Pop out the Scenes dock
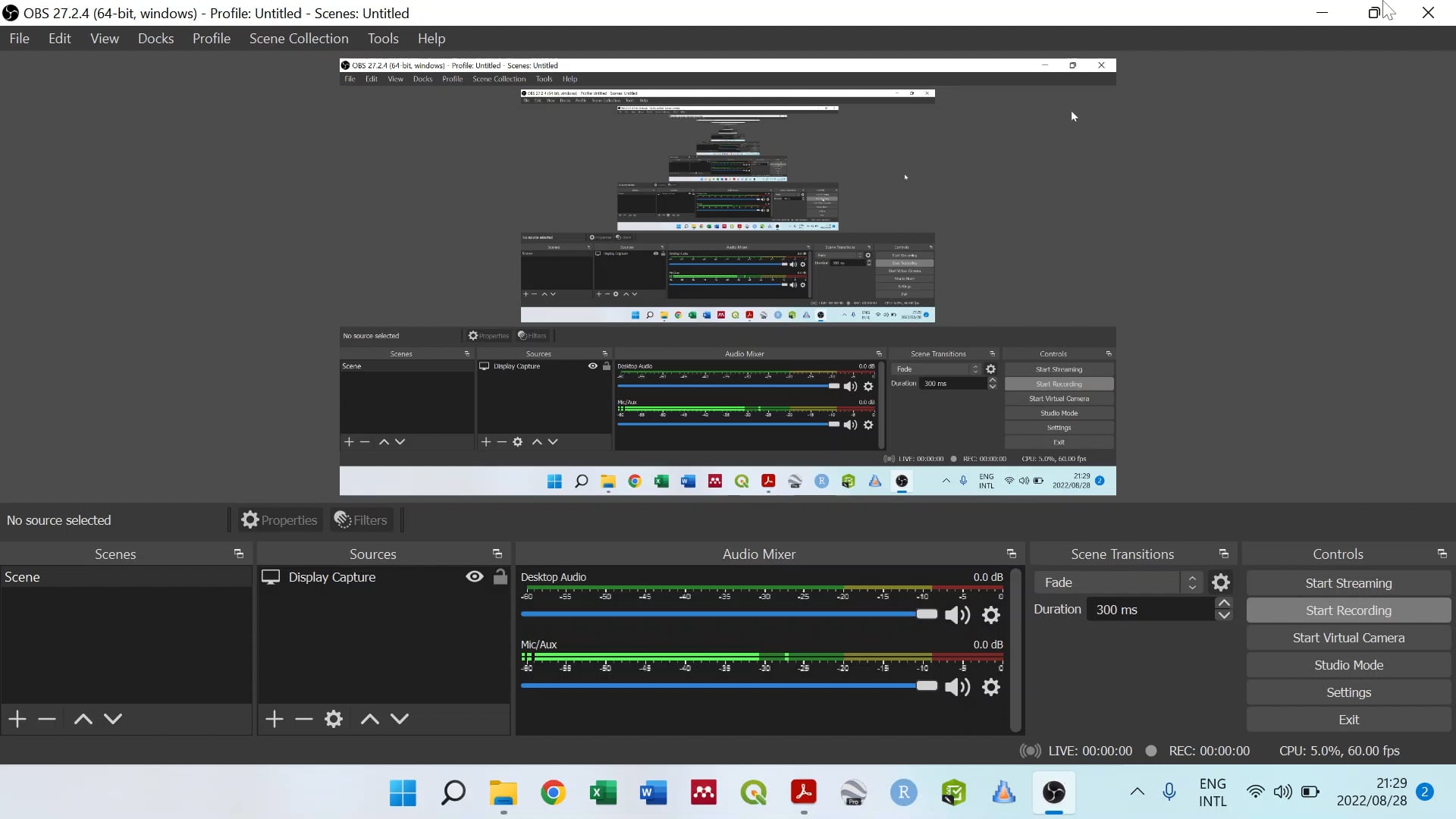Image resolution: width=1456 pixels, height=819 pixels. click(239, 554)
